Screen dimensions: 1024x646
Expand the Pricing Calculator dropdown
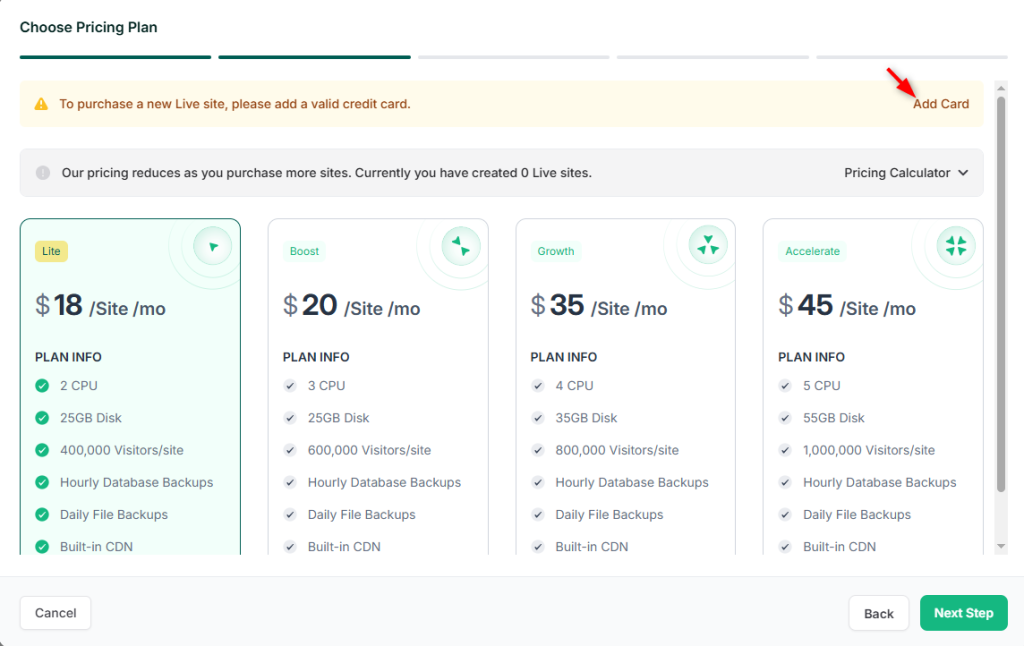(906, 172)
